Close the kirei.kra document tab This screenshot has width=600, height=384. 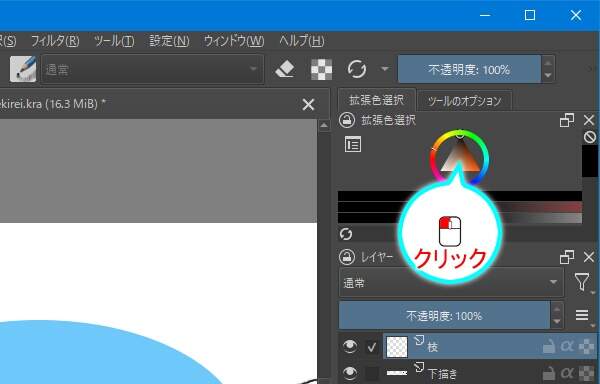click(x=308, y=104)
